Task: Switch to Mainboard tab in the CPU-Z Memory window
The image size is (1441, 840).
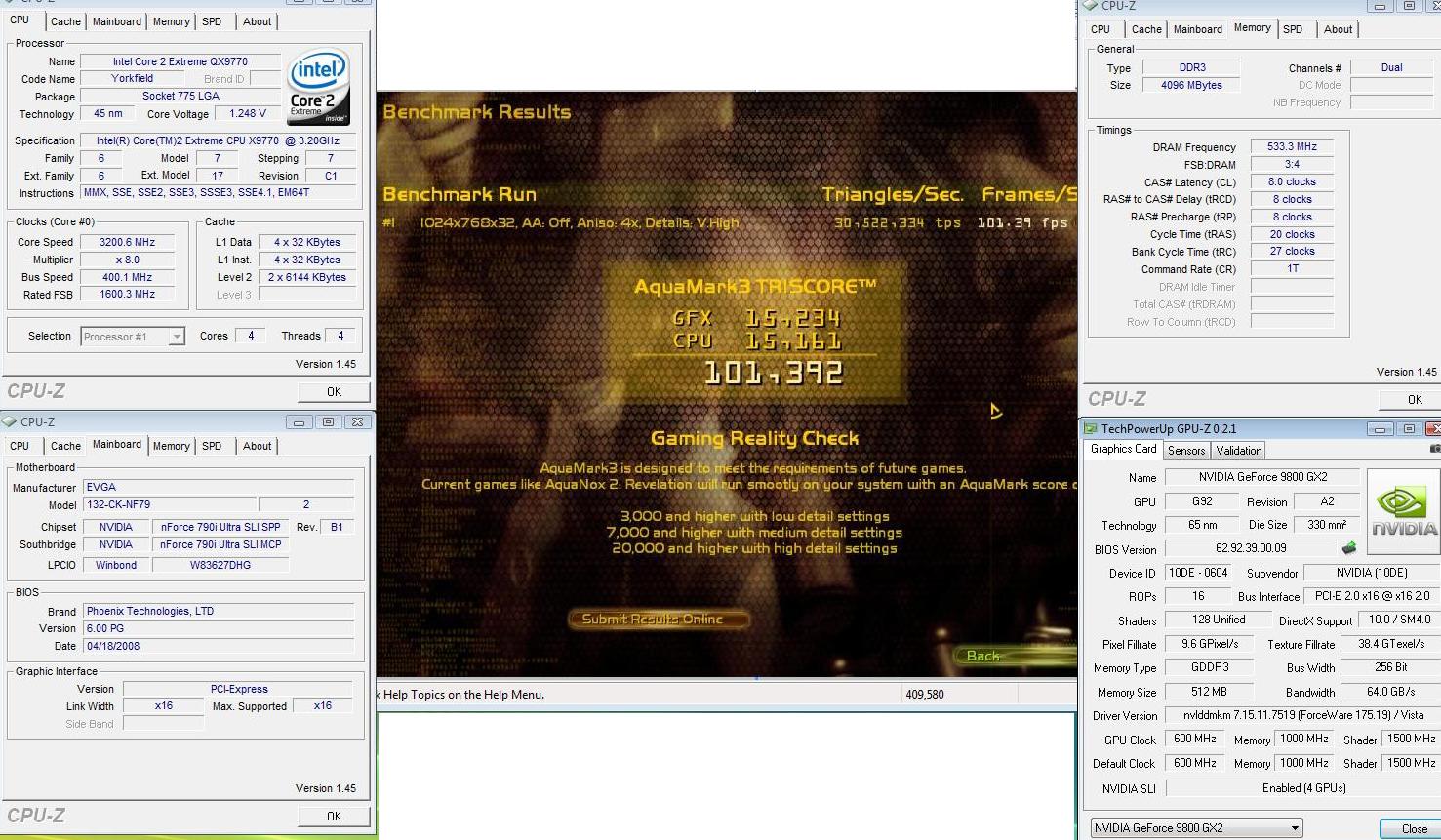Action: pyautogui.click(x=1197, y=29)
